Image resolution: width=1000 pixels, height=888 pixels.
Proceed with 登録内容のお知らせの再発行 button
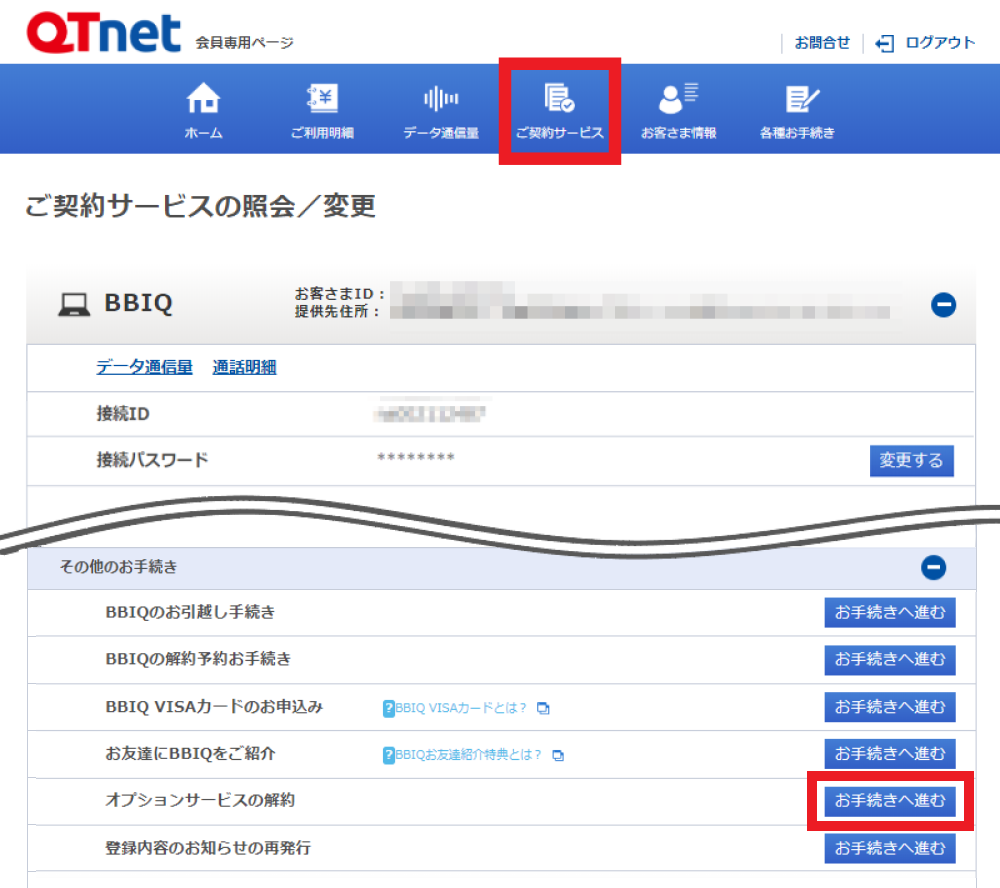click(889, 848)
